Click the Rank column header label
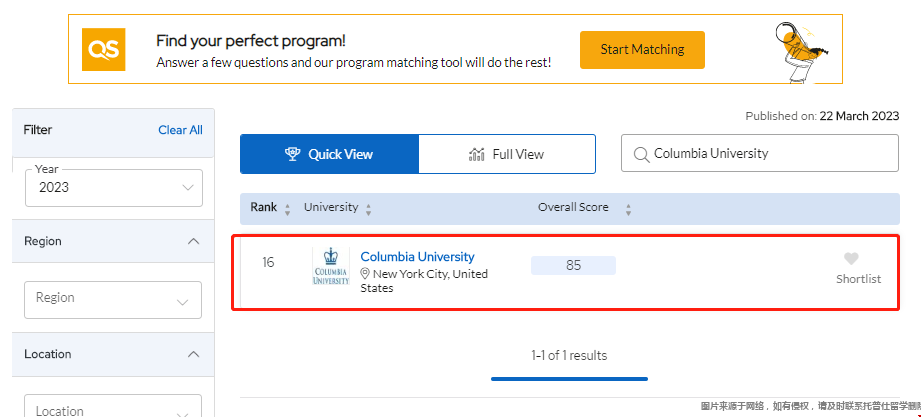This screenshot has height=417, width=921. [x=264, y=207]
